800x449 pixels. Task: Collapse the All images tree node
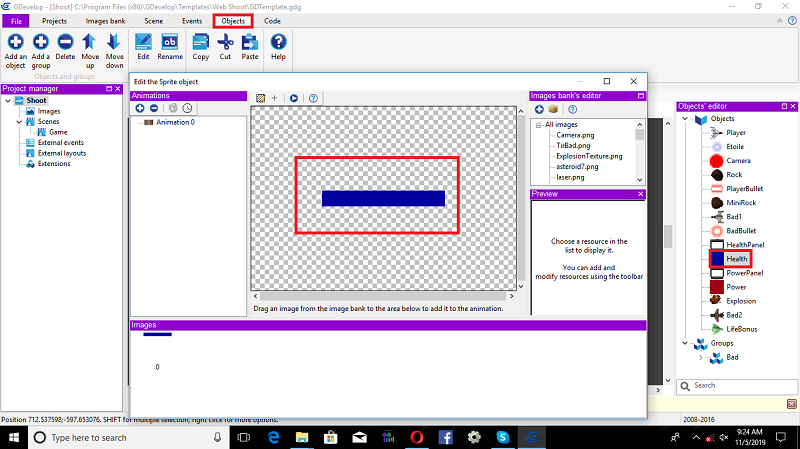click(538, 125)
